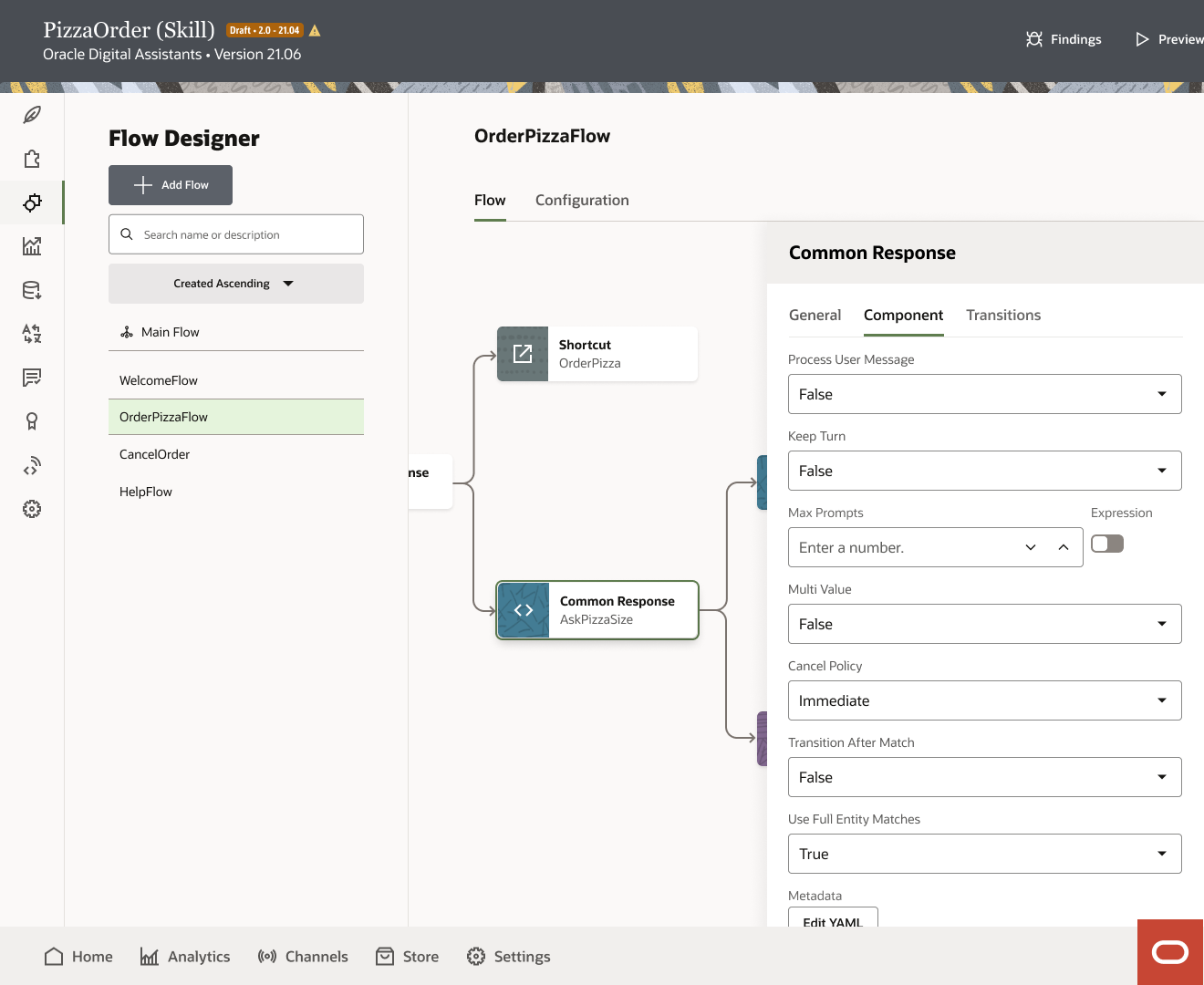Viewport: 1204px width, 985px height.
Task: Click the Preview play icon
Action: [x=1142, y=39]
